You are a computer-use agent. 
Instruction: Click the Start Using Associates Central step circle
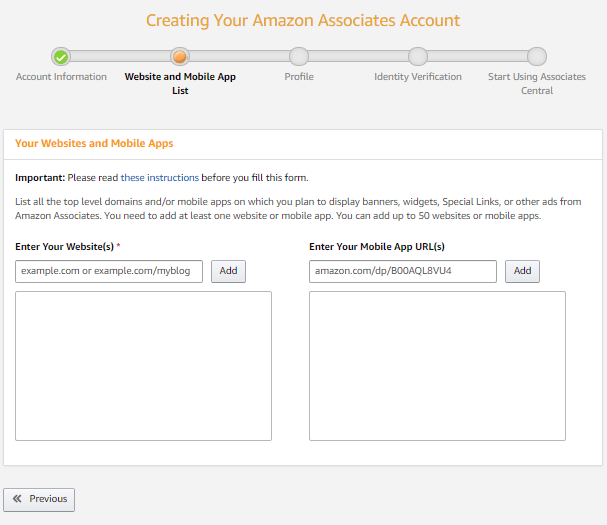coord(537,57)
